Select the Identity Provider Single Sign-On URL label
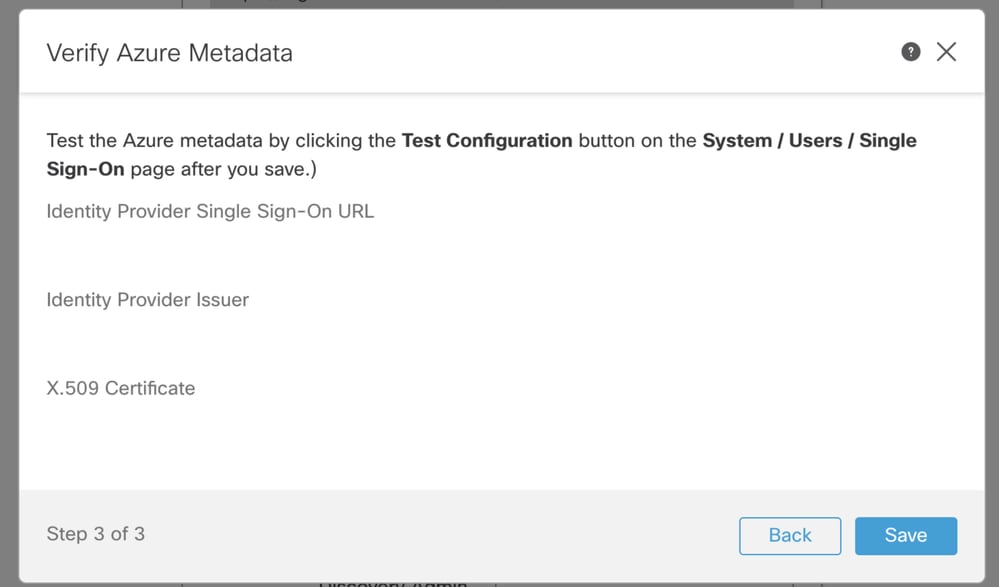Viewport: 999px width, 587px height. click(210, 211)
